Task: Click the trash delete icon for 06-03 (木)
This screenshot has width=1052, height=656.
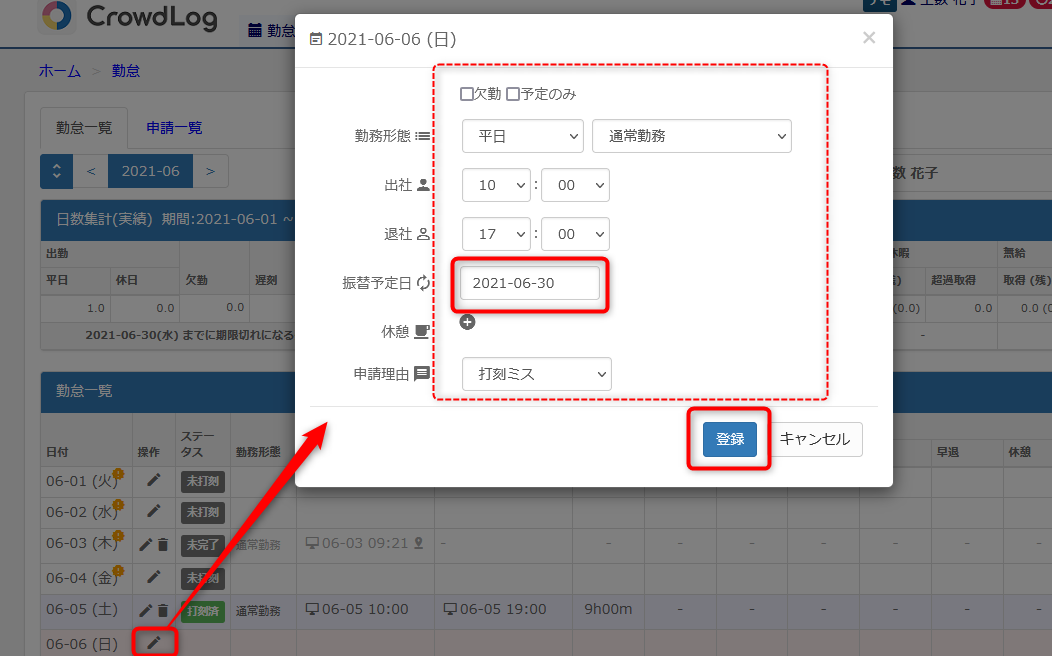Action: click(x=163, y=545)
